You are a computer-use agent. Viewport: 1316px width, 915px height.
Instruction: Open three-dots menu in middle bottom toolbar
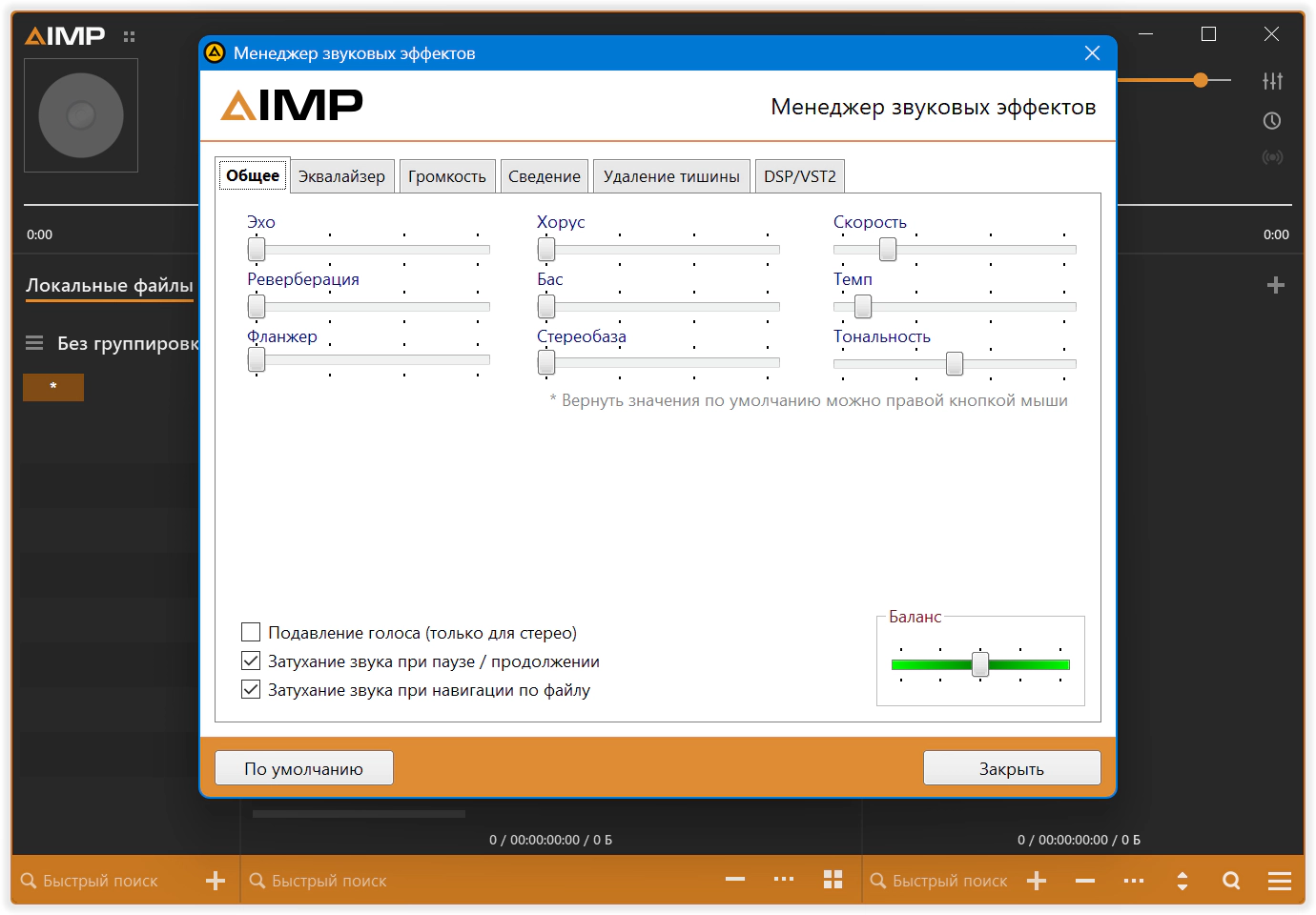(x=784, y=879)
